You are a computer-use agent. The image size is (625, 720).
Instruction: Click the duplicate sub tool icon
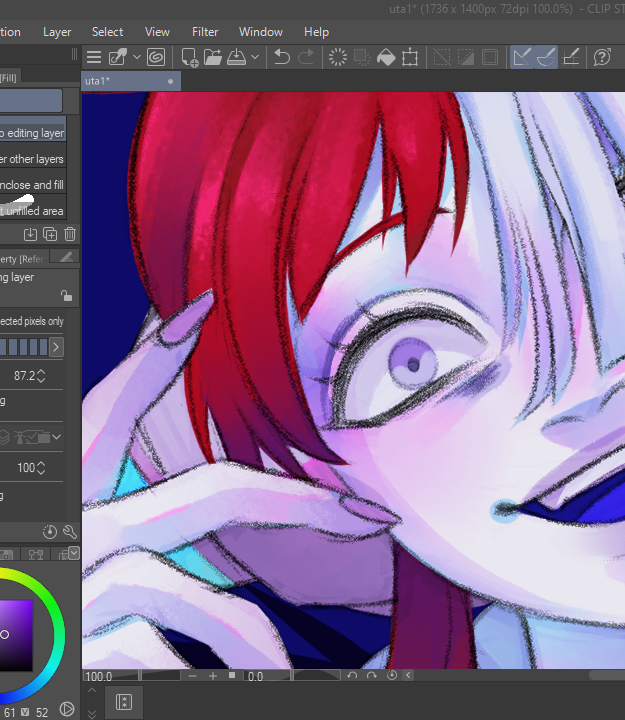[x=50, y=234]
